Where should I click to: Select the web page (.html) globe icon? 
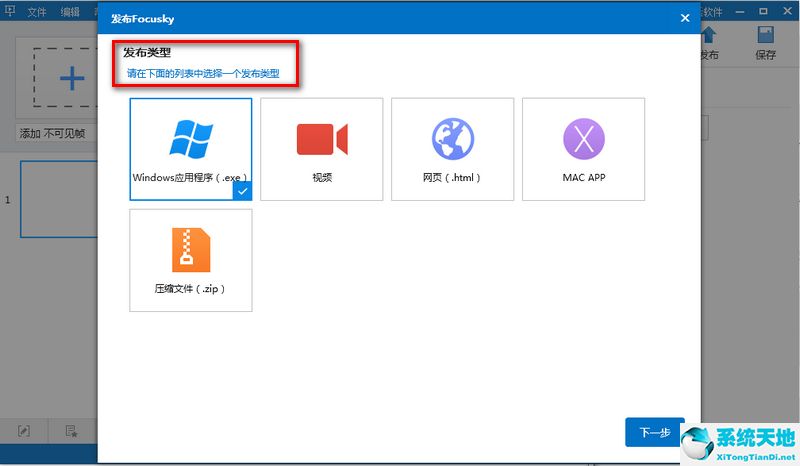(452, 139)
